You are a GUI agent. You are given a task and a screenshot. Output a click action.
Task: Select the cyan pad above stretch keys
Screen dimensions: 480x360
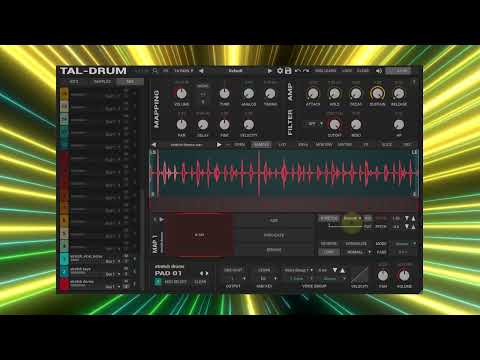click(x=64, y=259)
